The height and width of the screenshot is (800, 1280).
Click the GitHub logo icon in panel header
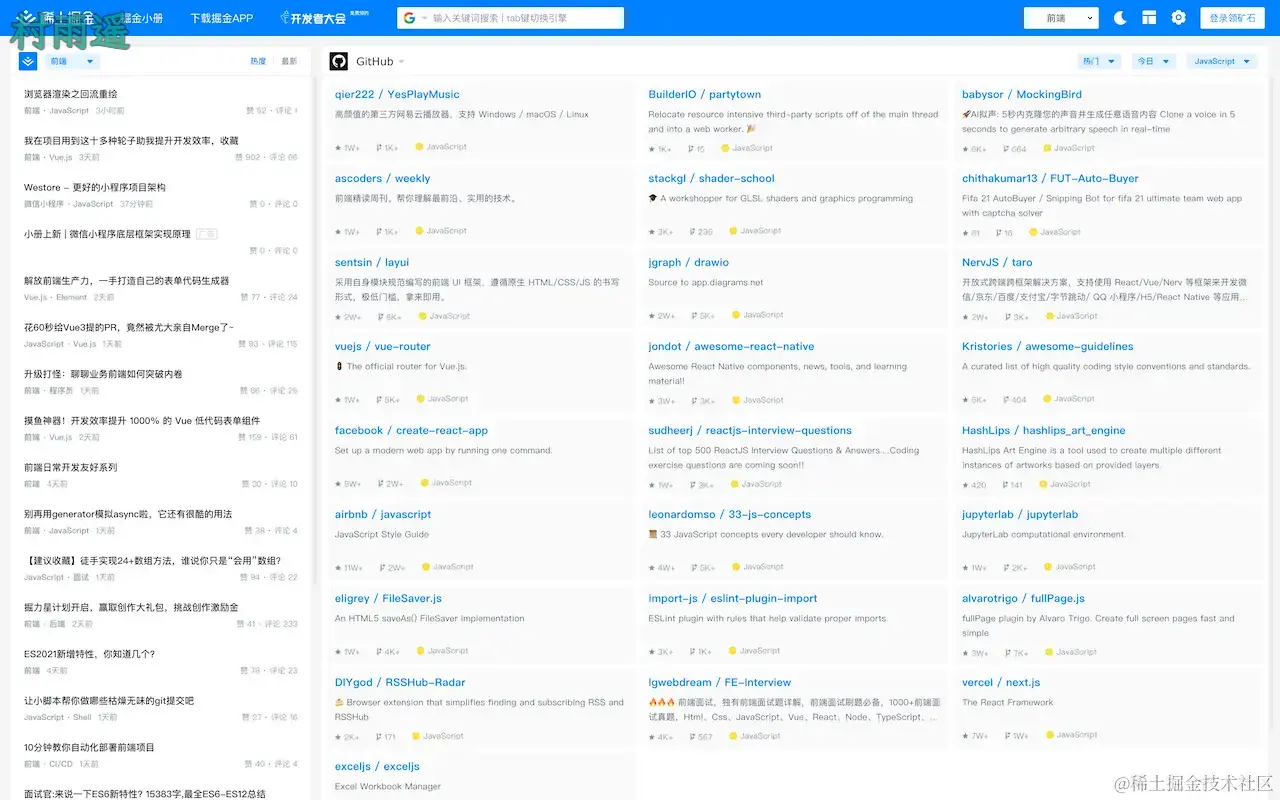339,61
